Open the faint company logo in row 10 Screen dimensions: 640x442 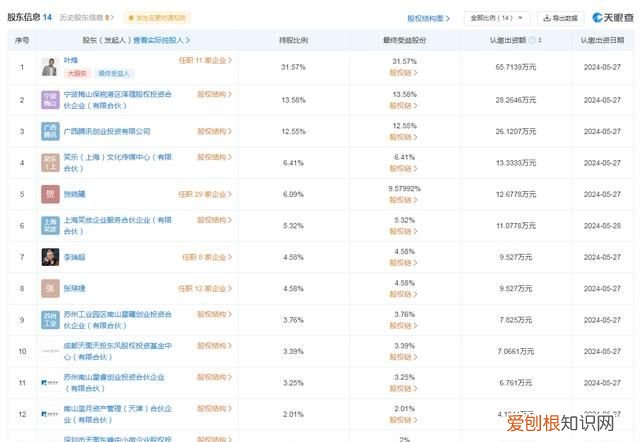point(50,351)
